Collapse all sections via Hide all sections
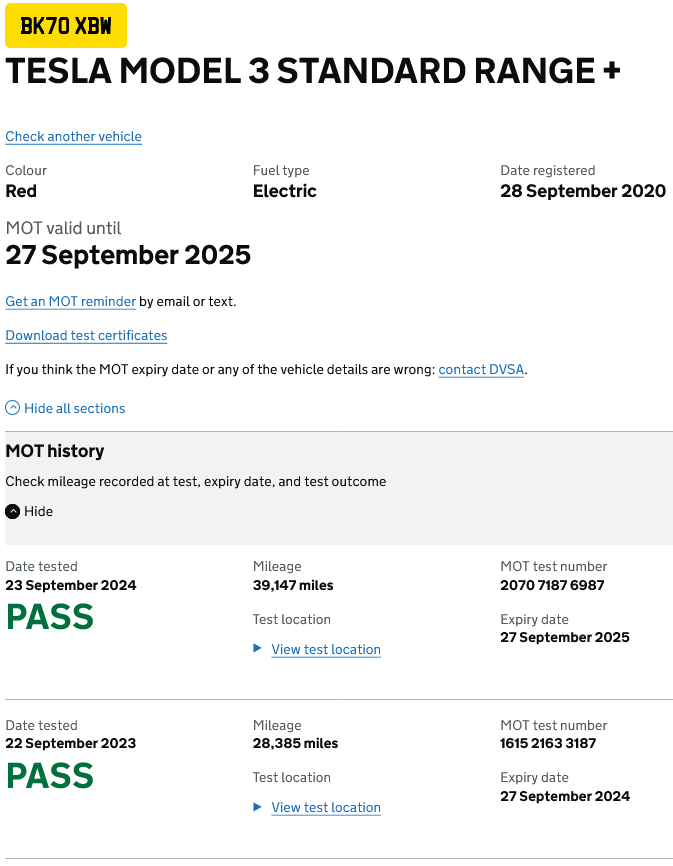673x866 pixels. coord(75,408)
